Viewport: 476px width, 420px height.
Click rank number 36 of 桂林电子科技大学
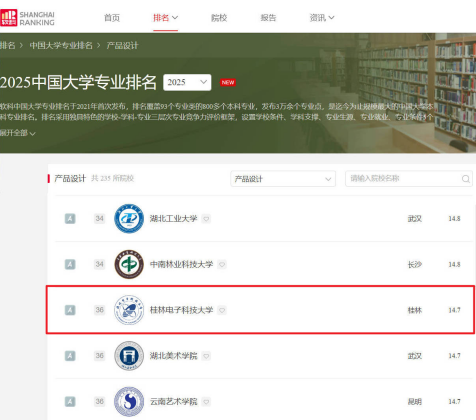click(99, 310)
